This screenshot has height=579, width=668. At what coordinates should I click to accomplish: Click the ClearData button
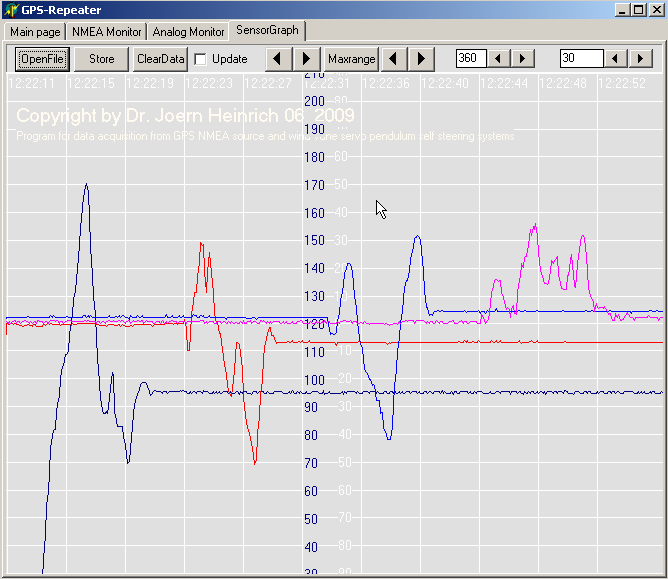160,59
